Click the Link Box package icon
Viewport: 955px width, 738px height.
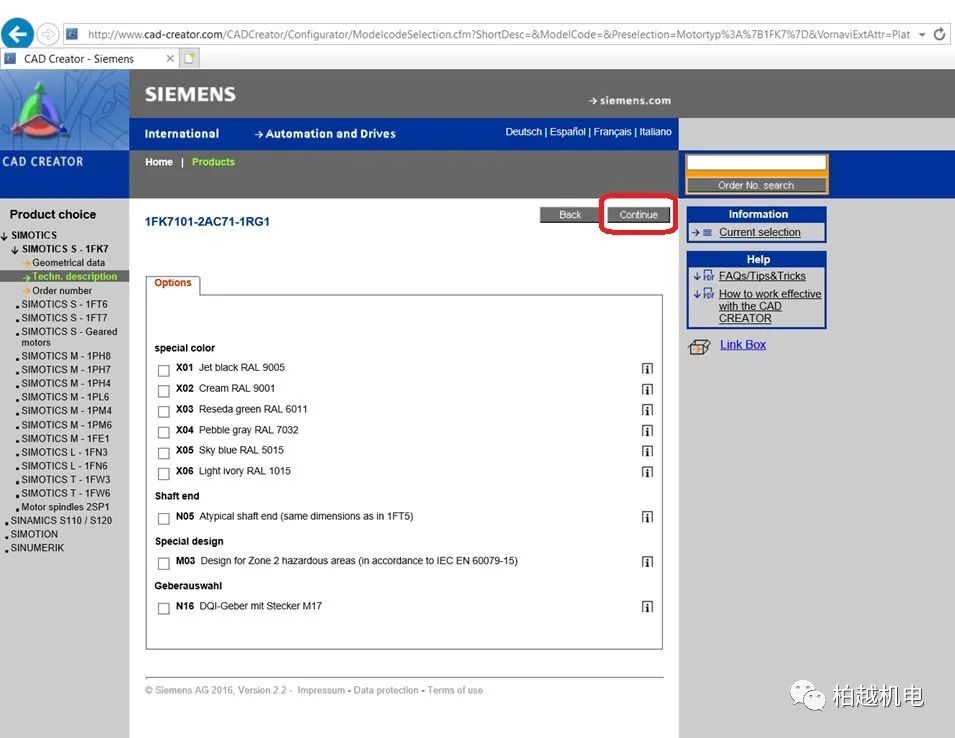(x=699, y=346)
